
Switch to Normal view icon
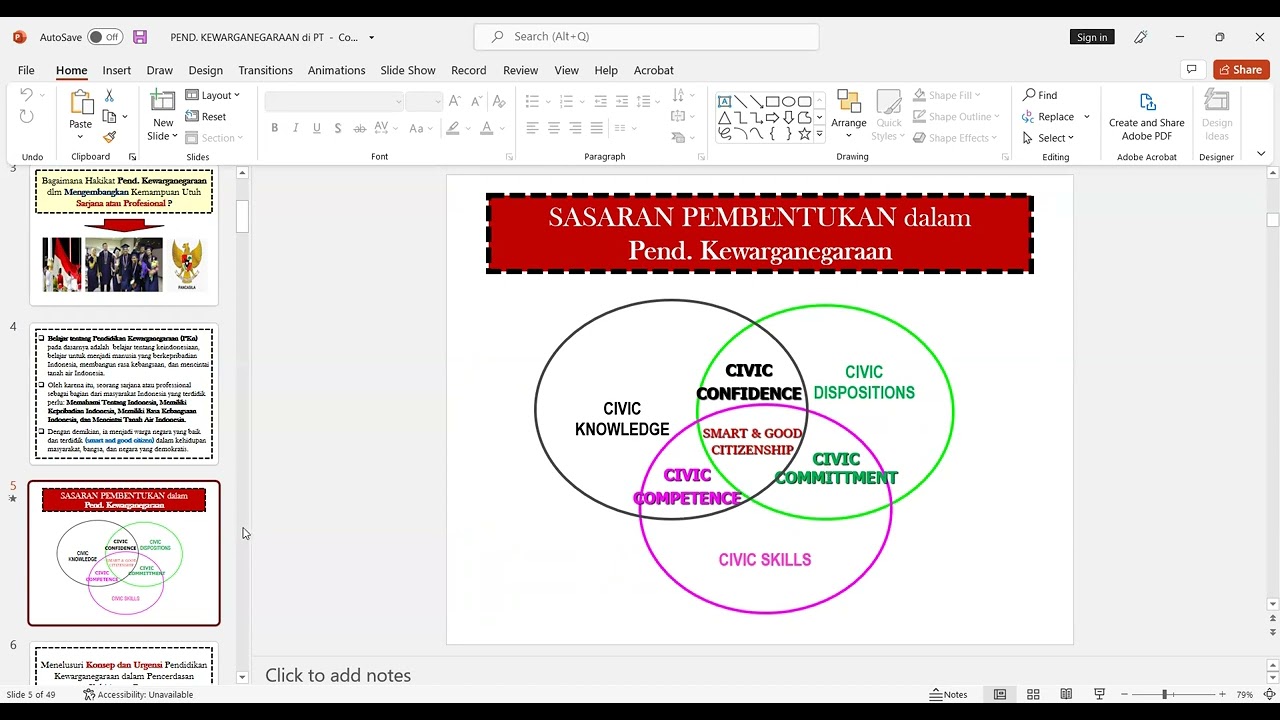point(1000,694)
